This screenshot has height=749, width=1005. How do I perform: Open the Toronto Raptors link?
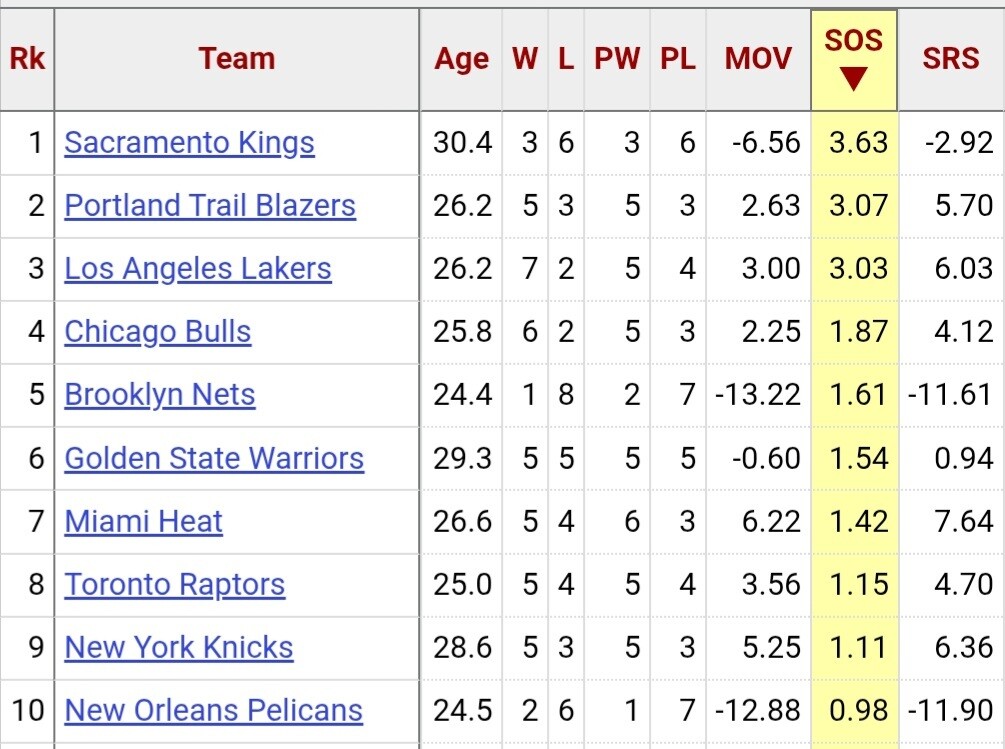[174, 584]
